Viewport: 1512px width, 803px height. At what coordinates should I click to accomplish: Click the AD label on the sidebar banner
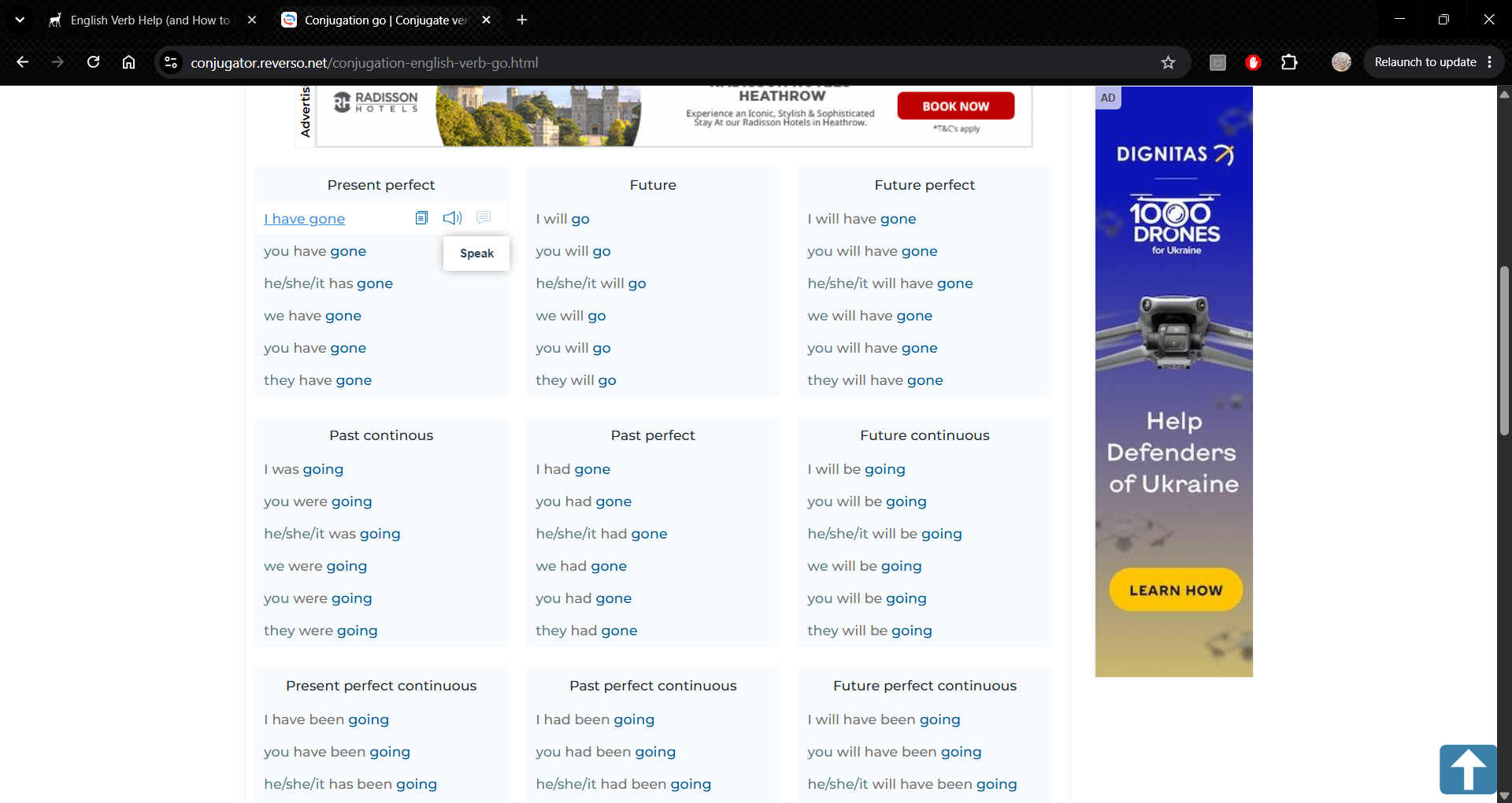pyautogui.click(x=1108, y=98)
